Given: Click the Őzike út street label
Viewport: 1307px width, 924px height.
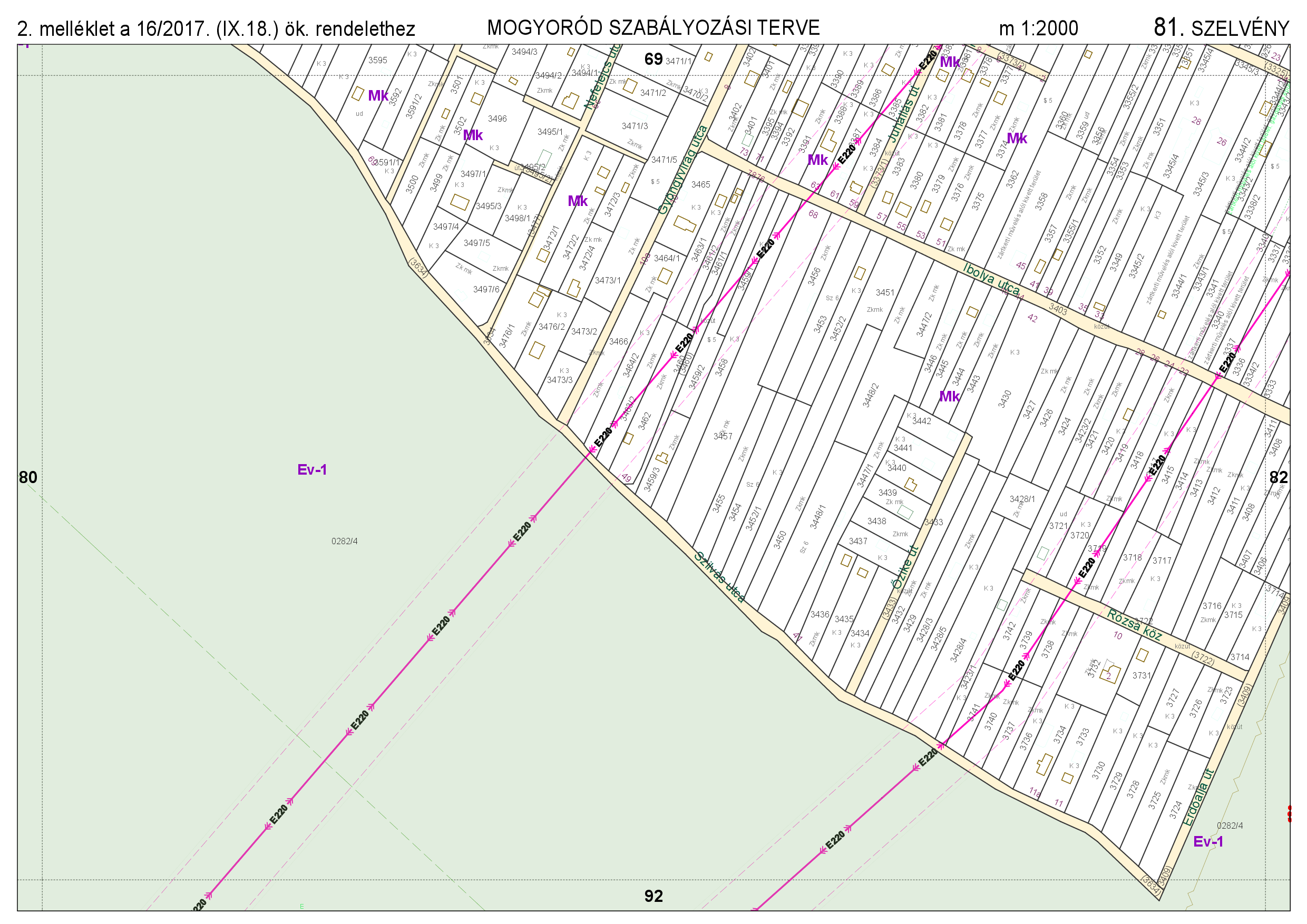Looking at the screenshot, I should pyautogui.click(x=905, y=567).
